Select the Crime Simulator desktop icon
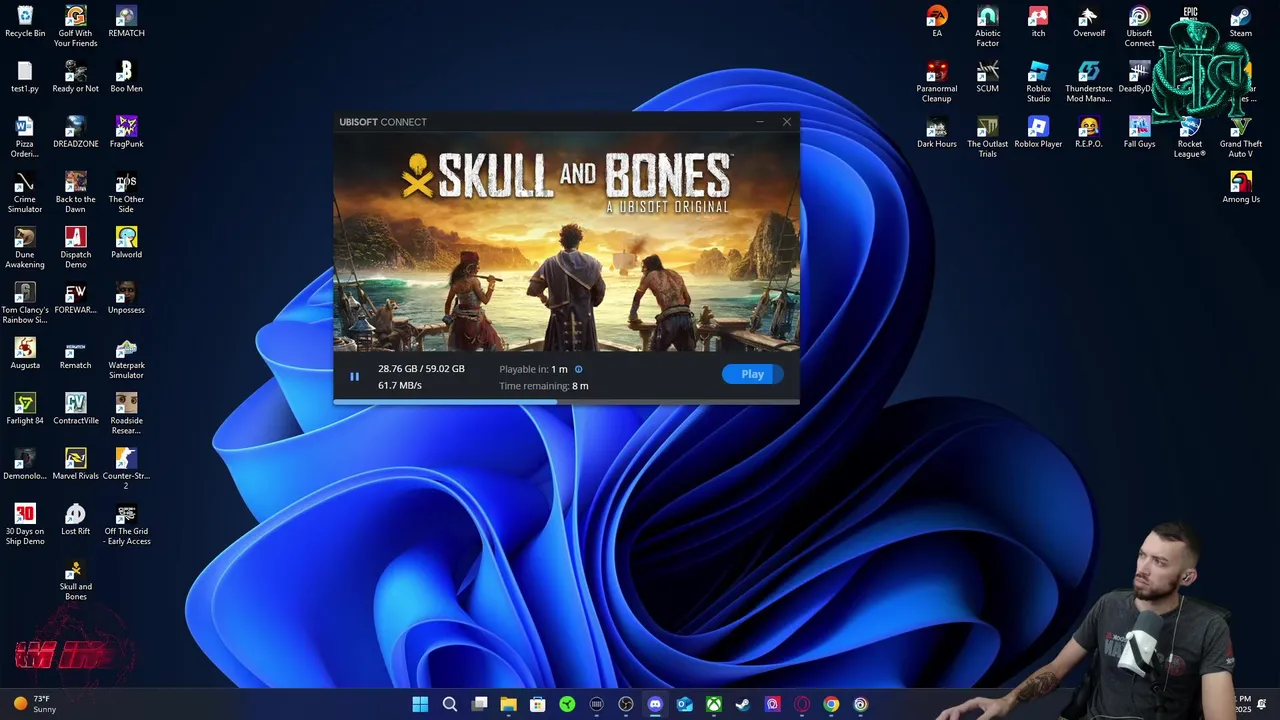The height and width of the screenshot is (720, 1280). pyautogui.click(x=25, y=192)
